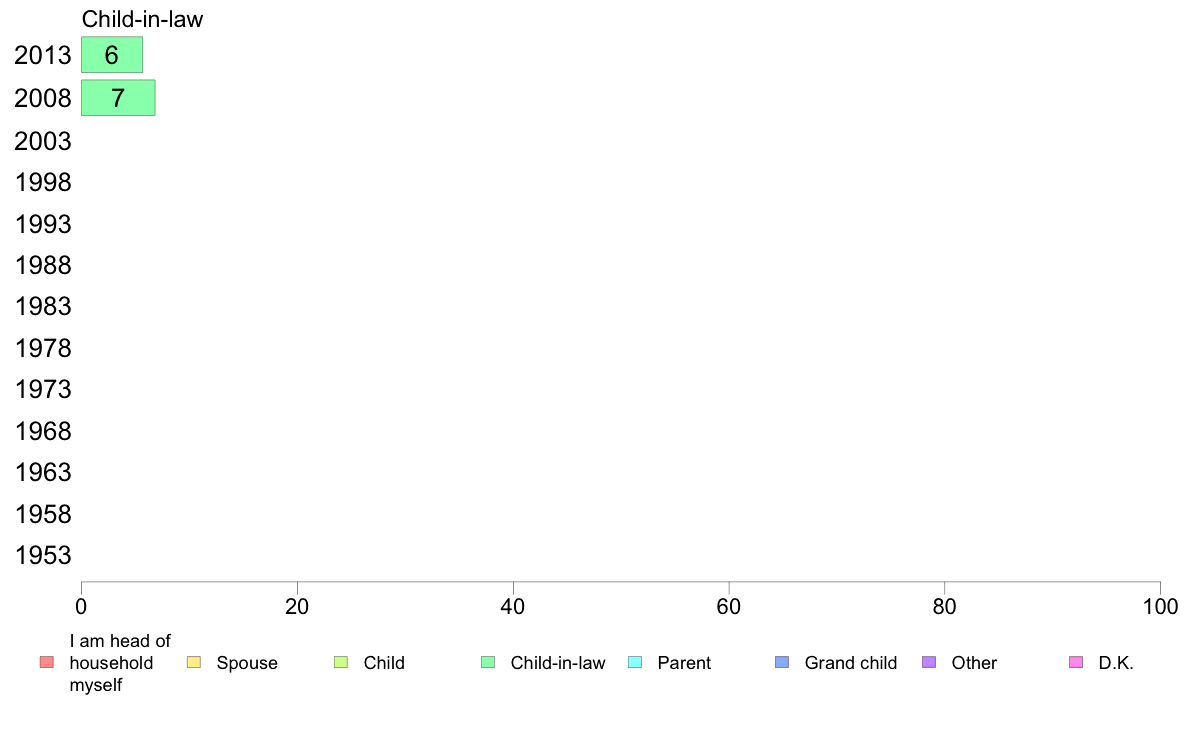Click the Child-in-law title above the bars

142,19
